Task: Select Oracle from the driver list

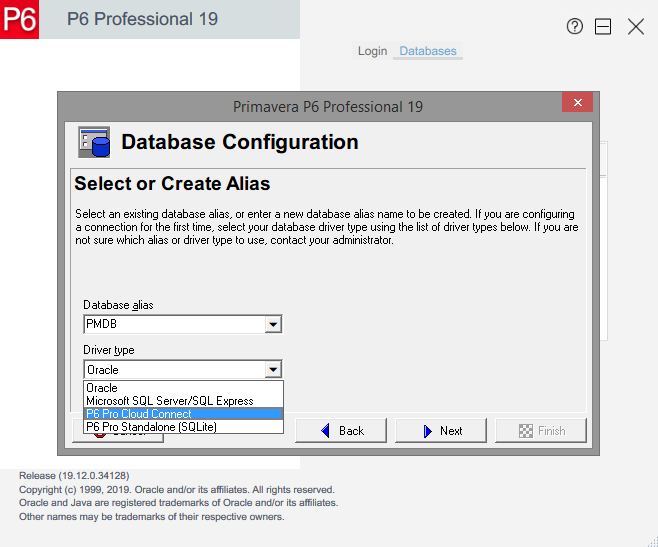Action: click(x=183, y=387)
